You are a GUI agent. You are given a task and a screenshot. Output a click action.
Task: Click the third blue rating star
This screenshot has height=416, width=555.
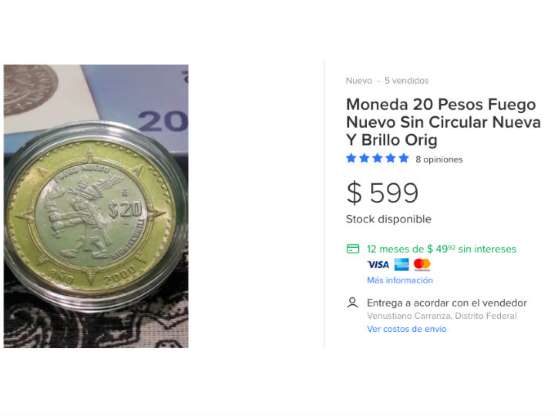click(x=377, y=158)
